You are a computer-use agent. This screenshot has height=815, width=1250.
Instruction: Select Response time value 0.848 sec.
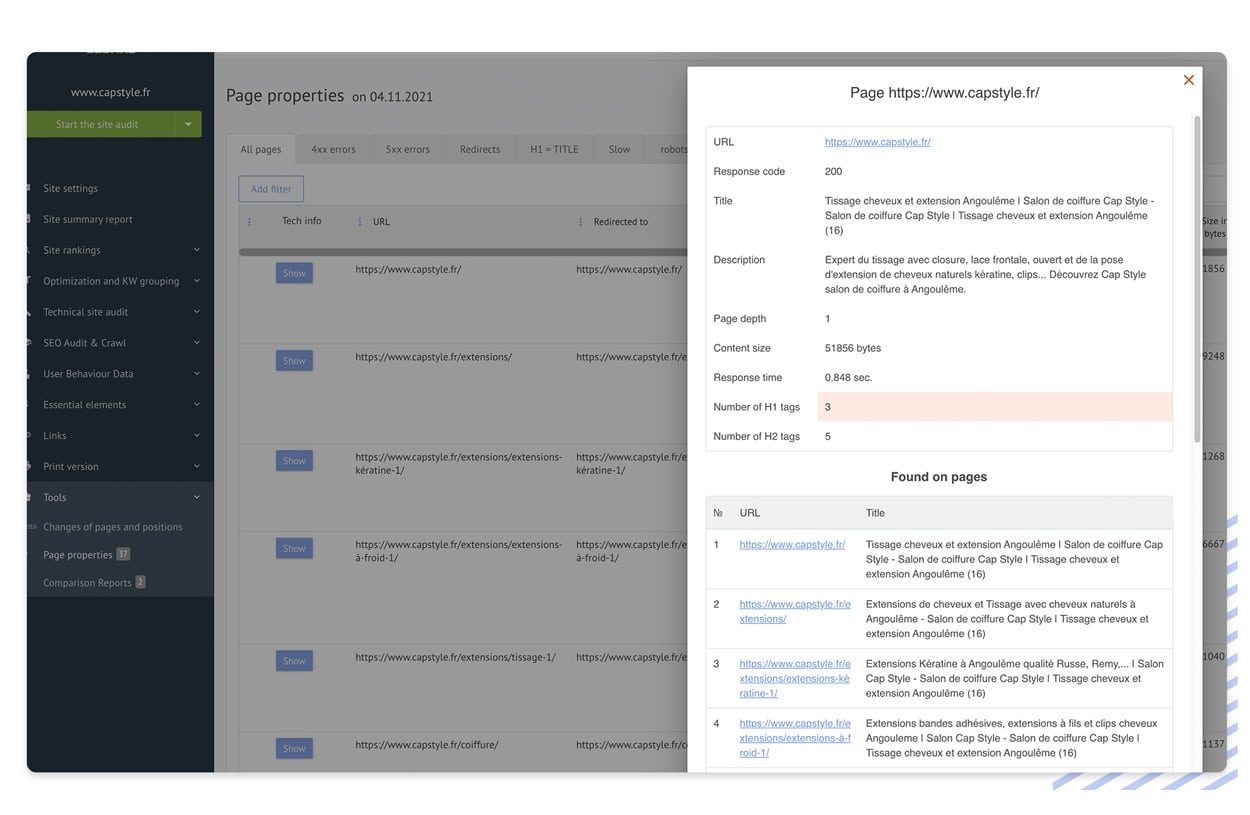[848, 378]
